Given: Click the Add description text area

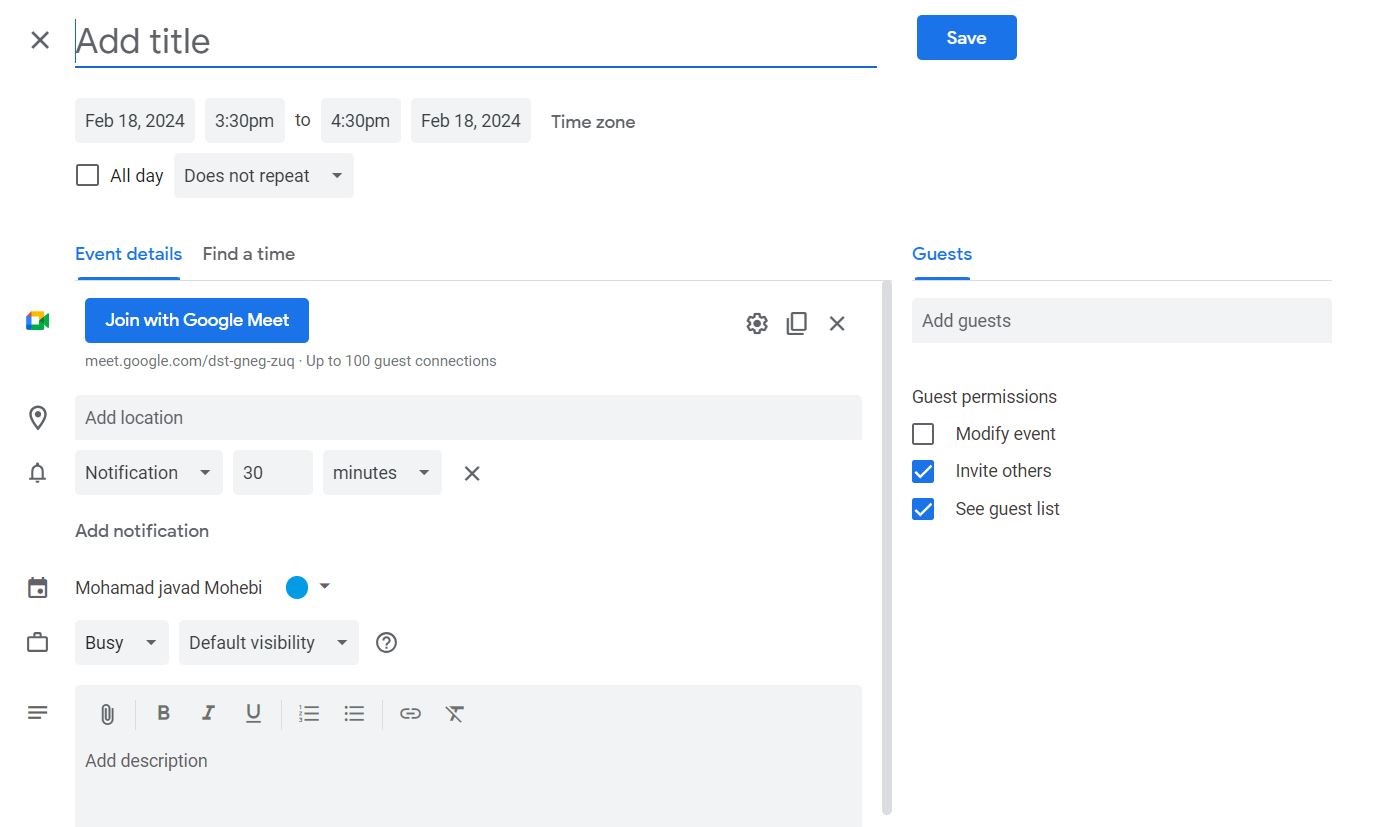Looking at the screenshot, I should coord(468,784).
